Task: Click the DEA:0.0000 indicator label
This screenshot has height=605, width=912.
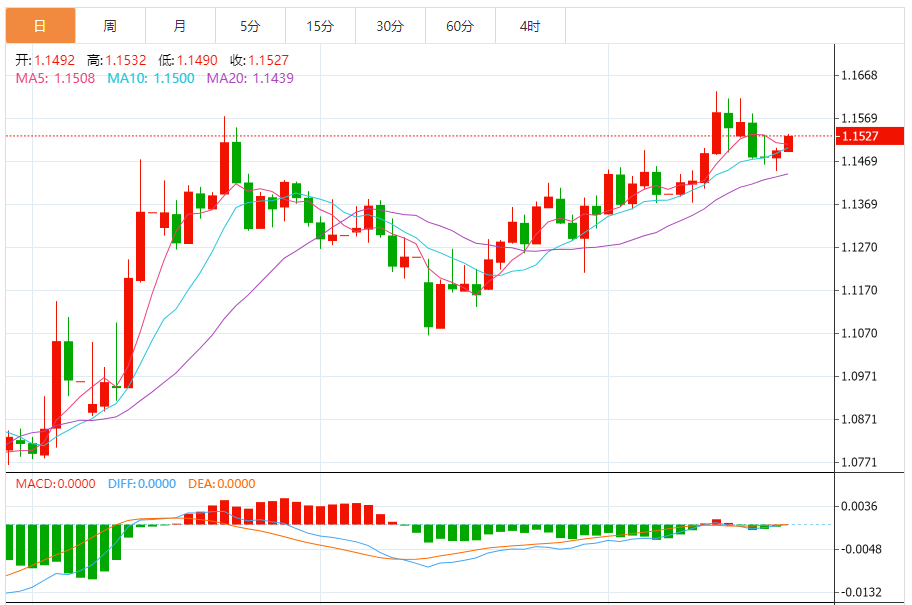Action: pyautogui.click(x=222, y=484)
